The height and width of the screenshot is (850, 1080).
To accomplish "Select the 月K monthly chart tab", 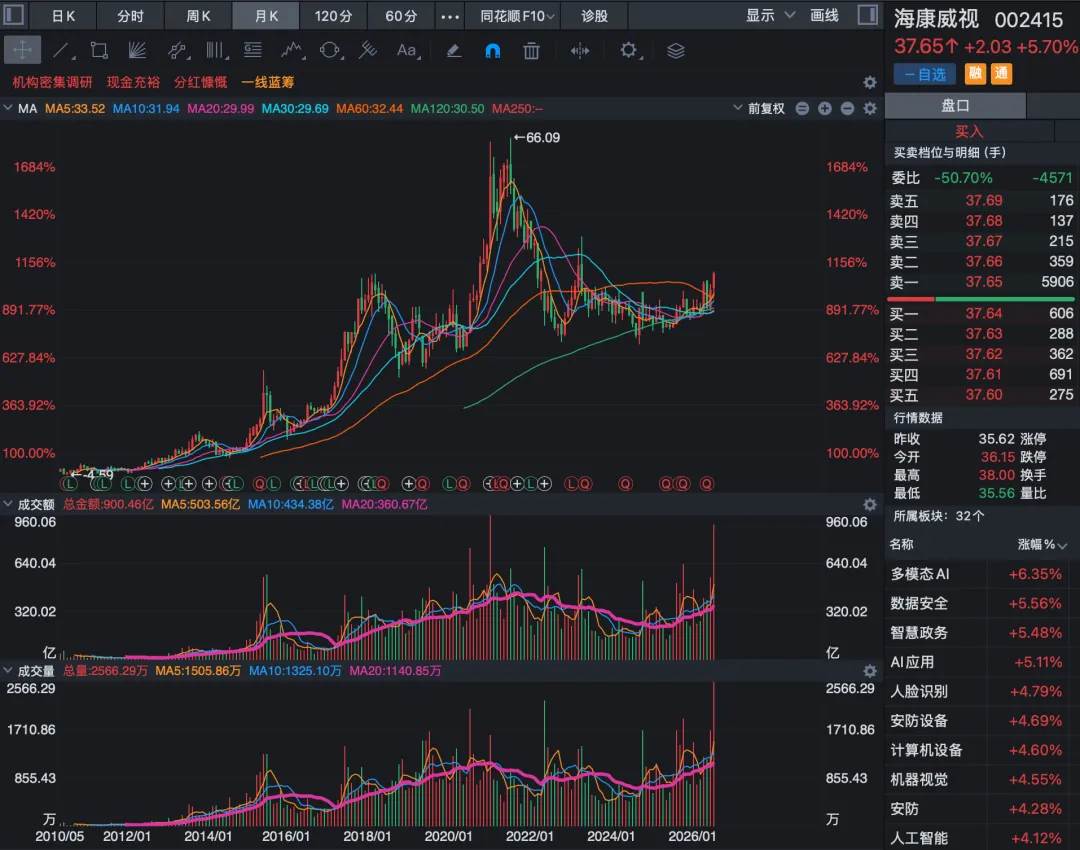I will click(x=266, y=15).
